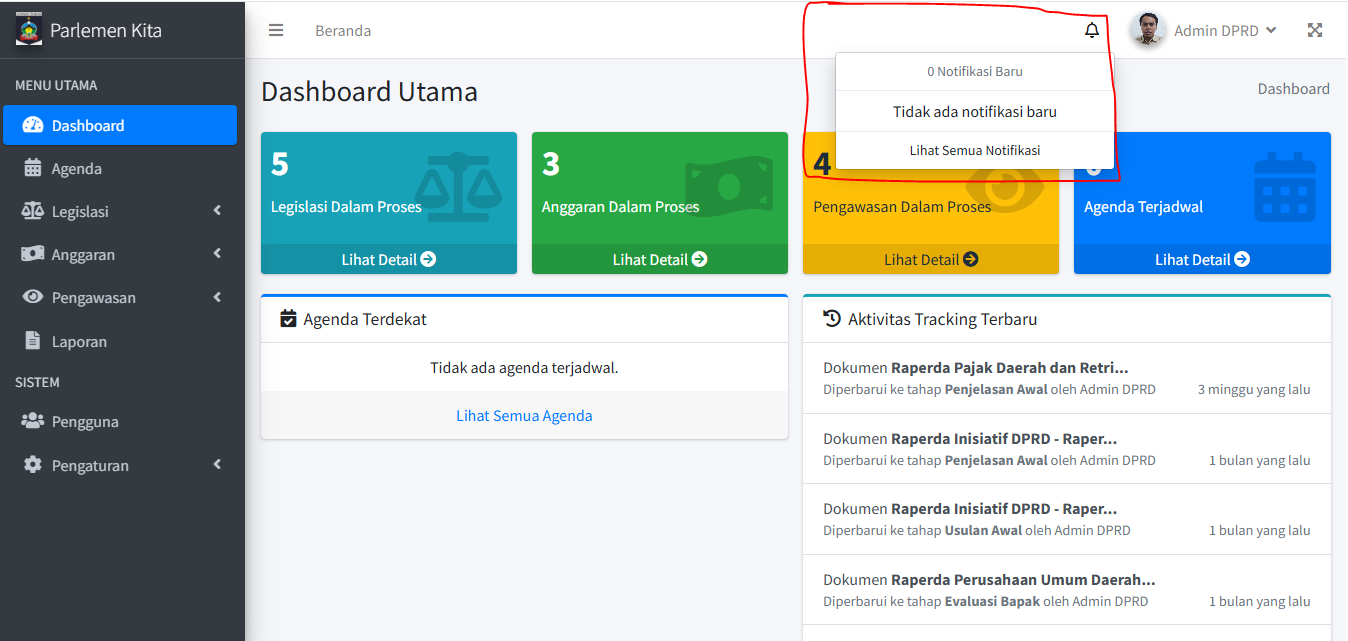The height and width of the screenshot is (641, 1348).
Task: Open the Admin DPRD dropdown arrow
Action: click(x=1271, y=30)
